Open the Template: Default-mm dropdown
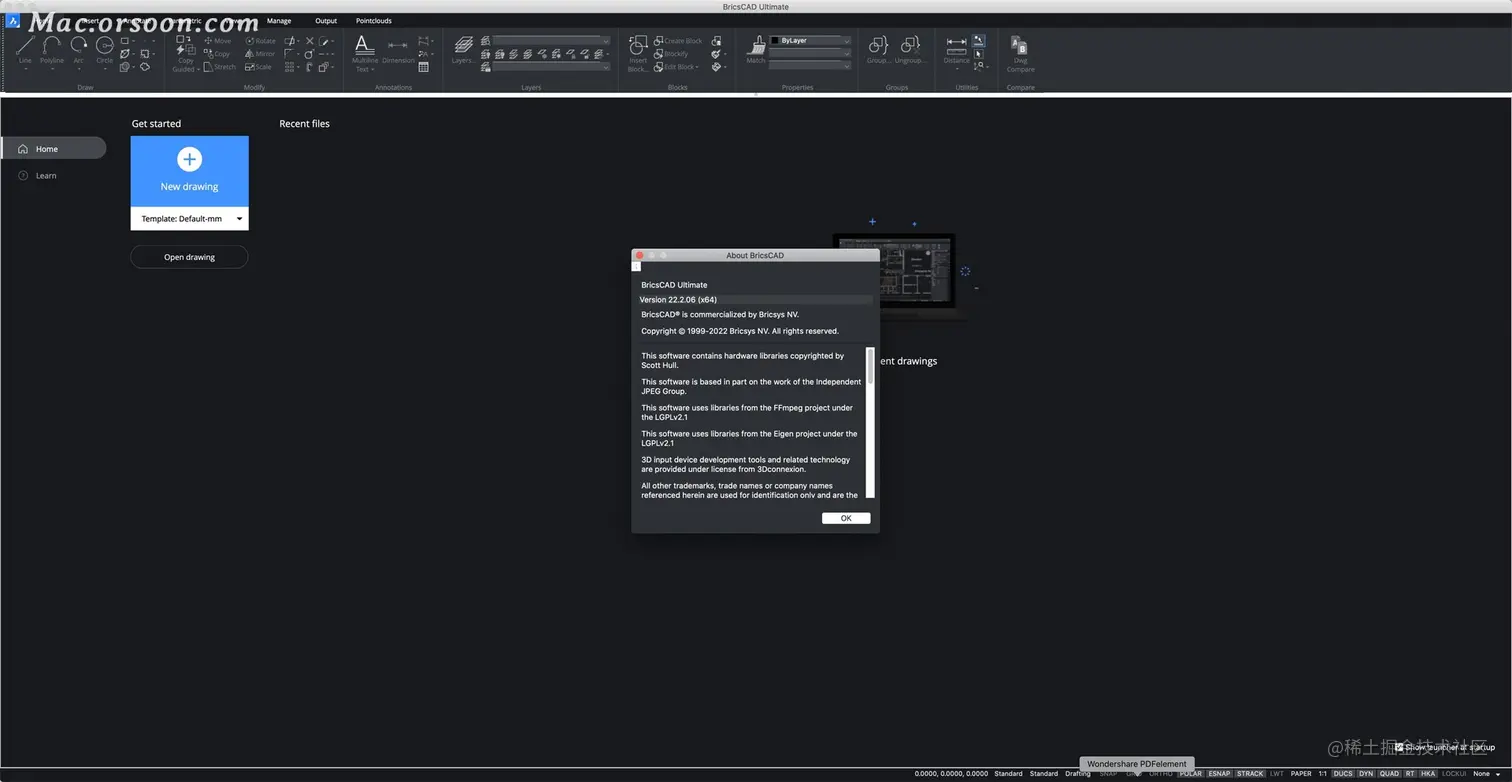 [x=189, y=218]
